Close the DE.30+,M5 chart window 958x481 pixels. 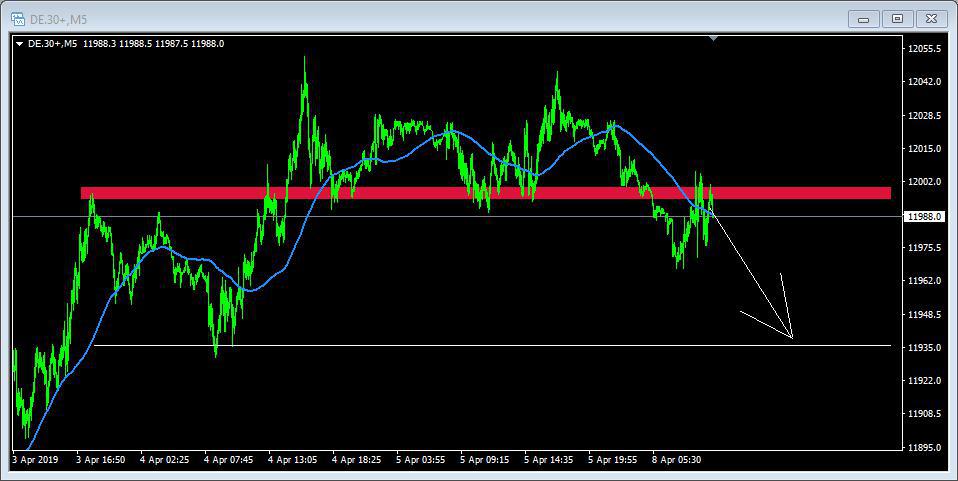[931, 18]
